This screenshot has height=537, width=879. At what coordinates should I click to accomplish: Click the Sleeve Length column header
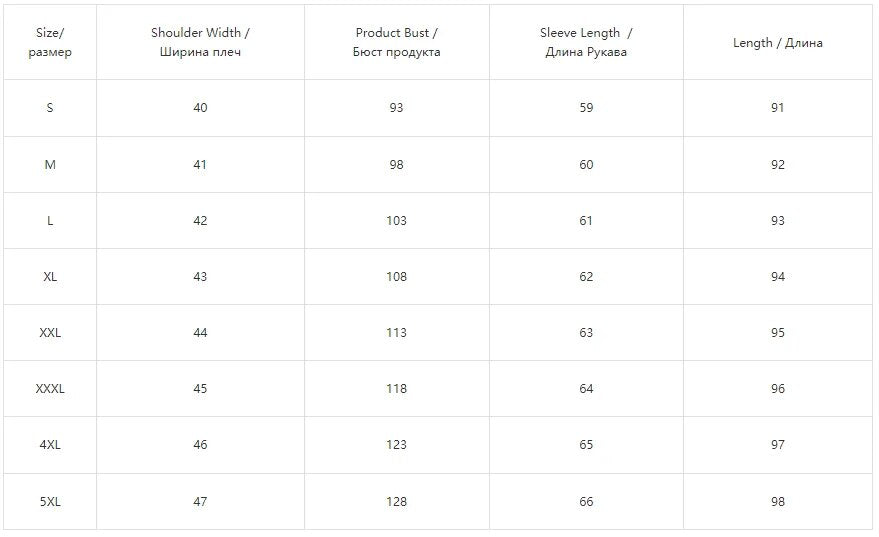(x=586, y=43)
